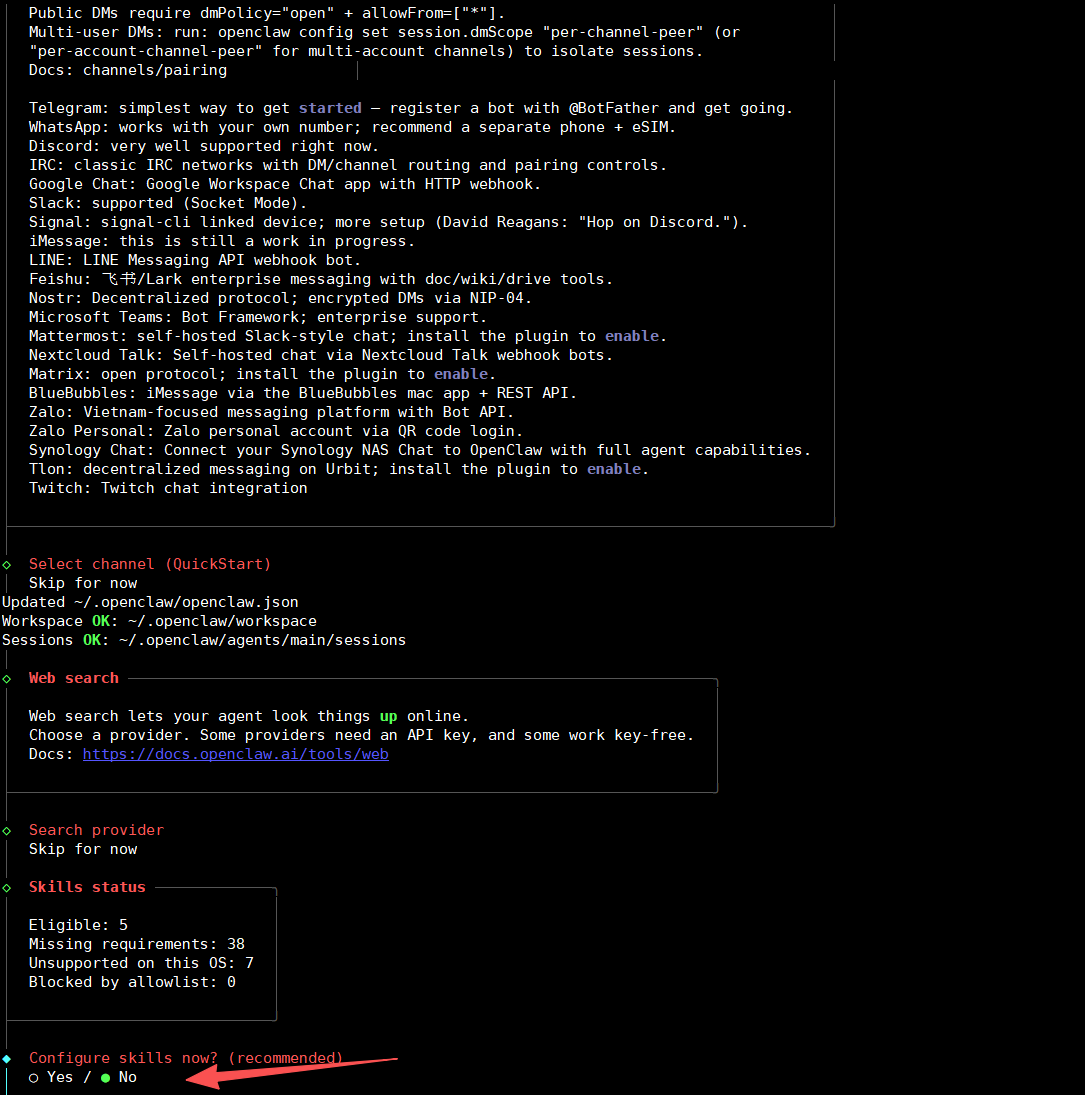The width and height of the screenshot is (1085, 1095).
Task: Click the 'Multi-user DMs: run' command line
Action: pyautogui.click(x=384, y=32)
